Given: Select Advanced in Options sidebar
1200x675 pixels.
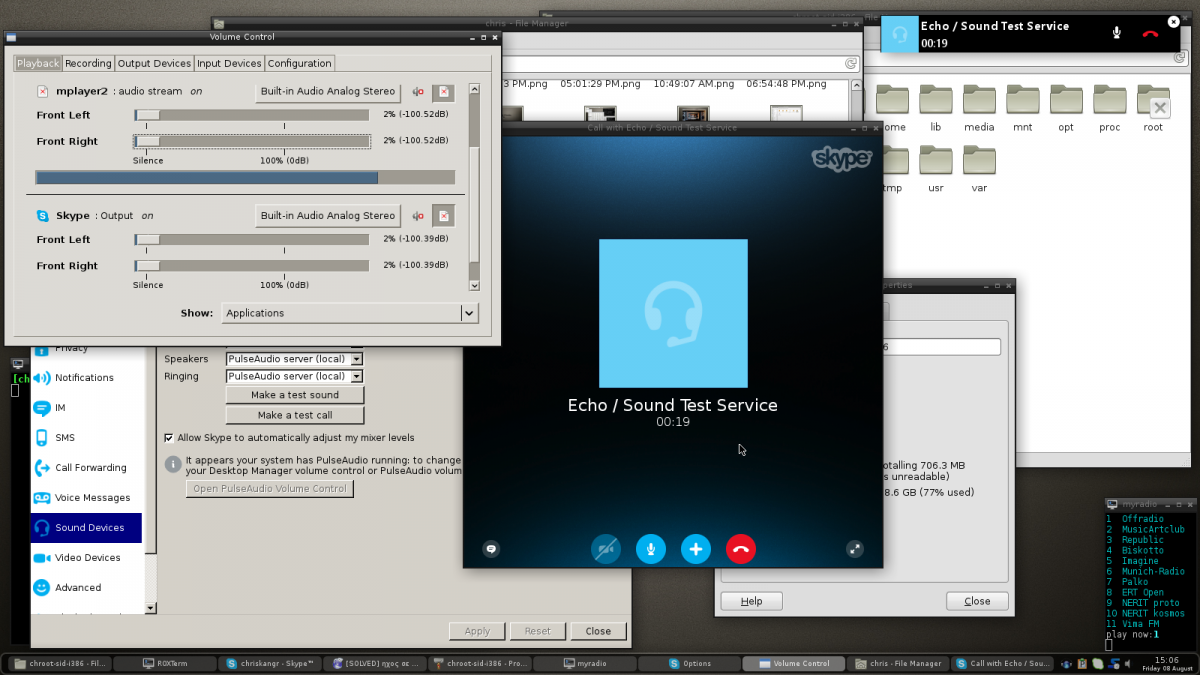Looking at the screenshot, I should tap(86, 588).
